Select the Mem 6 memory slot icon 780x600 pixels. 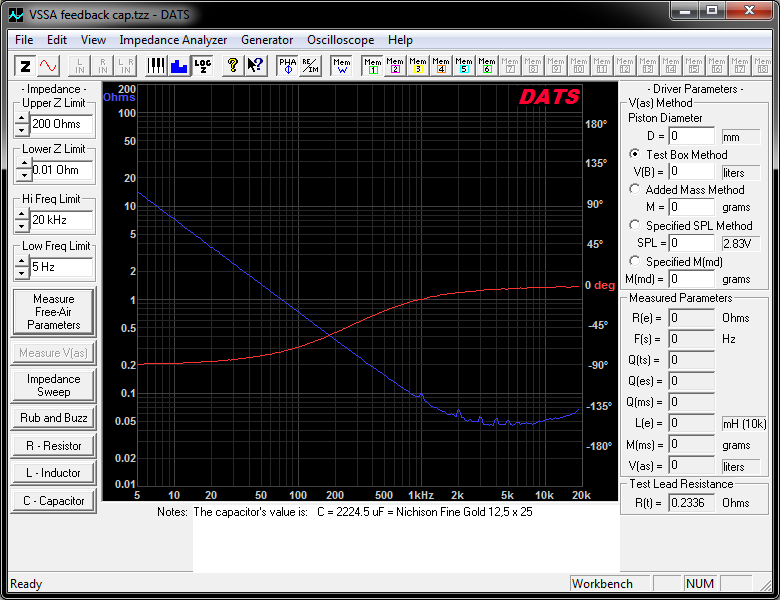[x=487, y=65]
